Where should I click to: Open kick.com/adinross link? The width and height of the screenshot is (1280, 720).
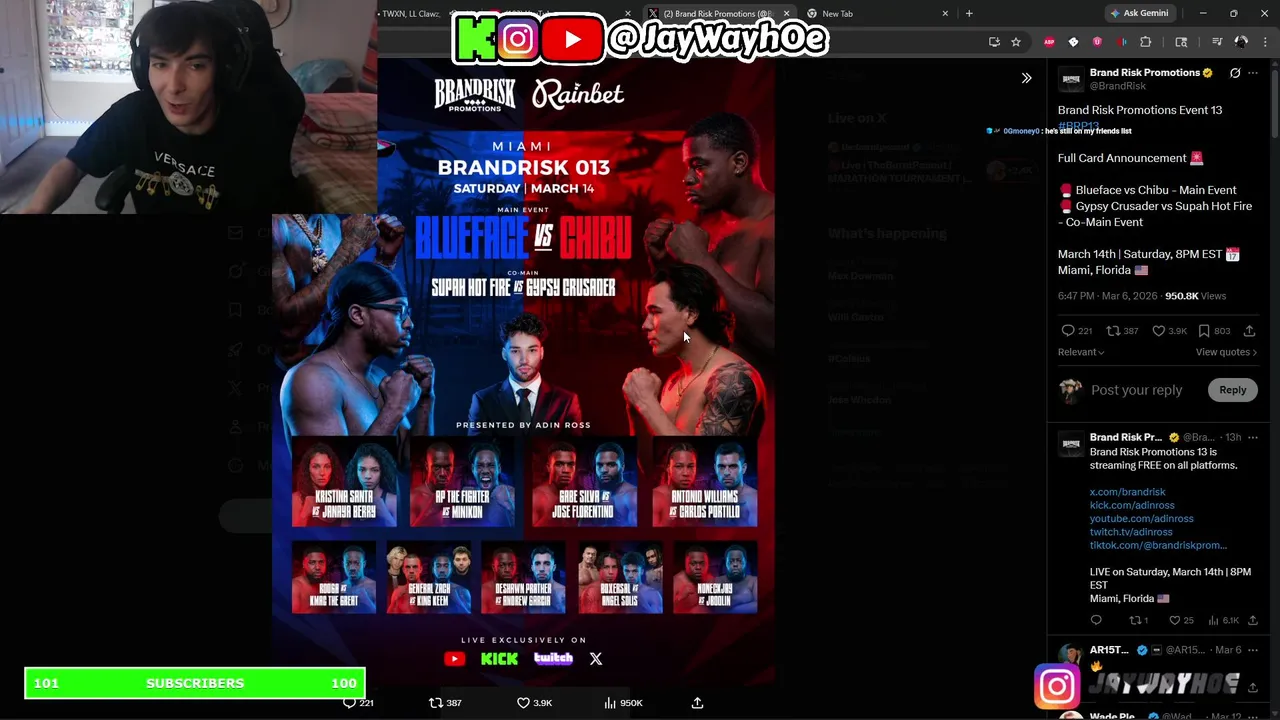pos(1132,505)
